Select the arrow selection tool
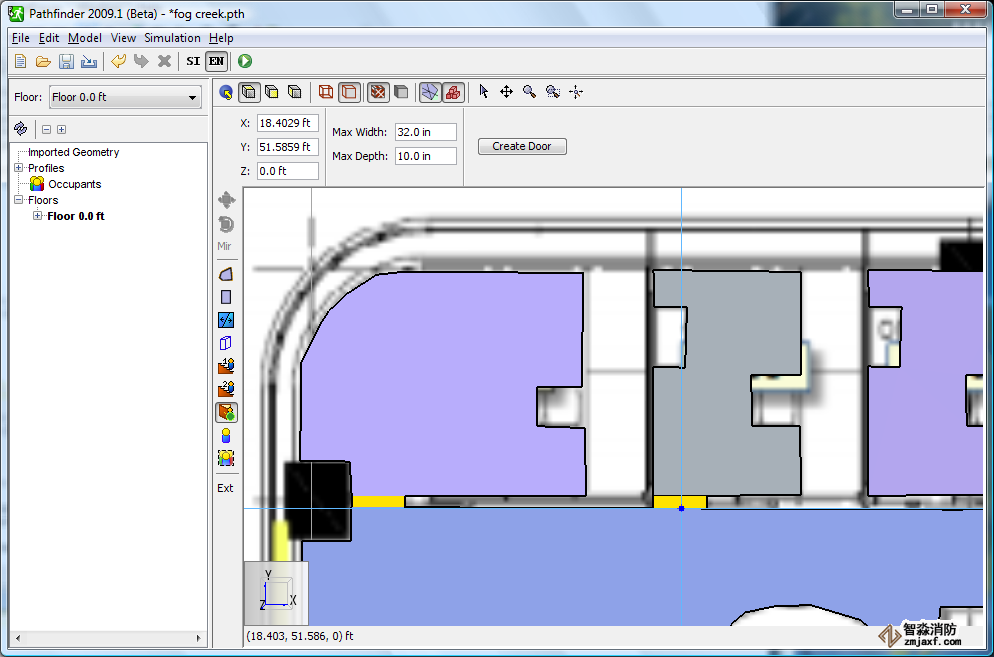Viewport: 994px width, 657px height. [x=484, y=92]
